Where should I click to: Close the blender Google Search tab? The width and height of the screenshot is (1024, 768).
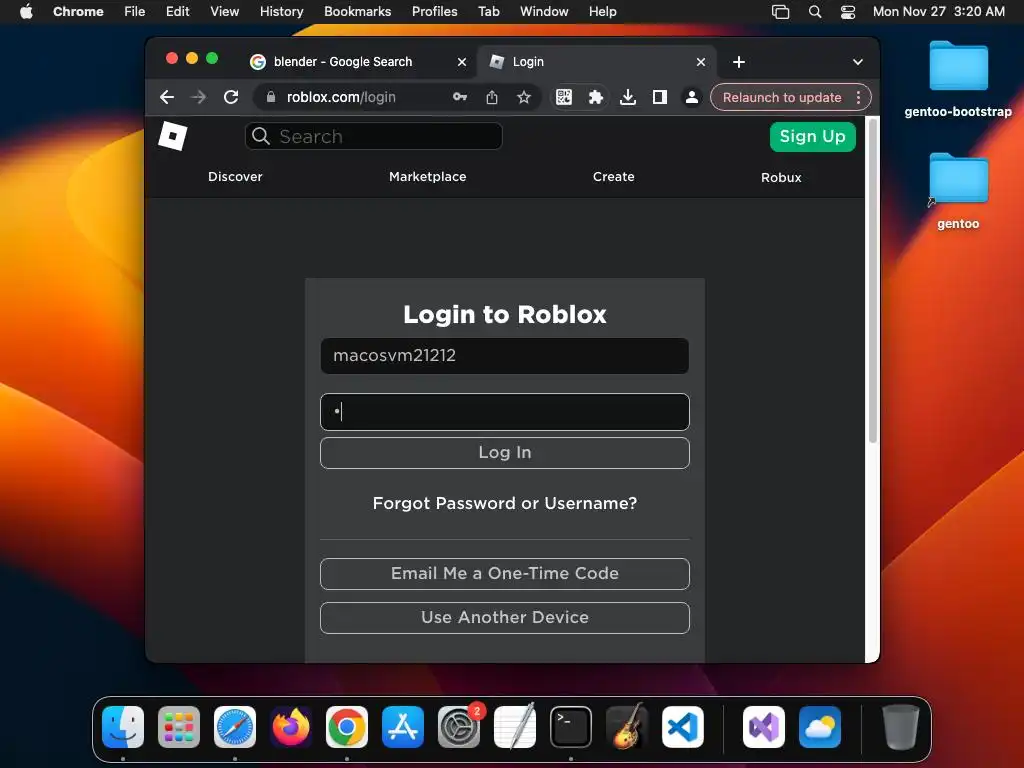pos(462,62)
